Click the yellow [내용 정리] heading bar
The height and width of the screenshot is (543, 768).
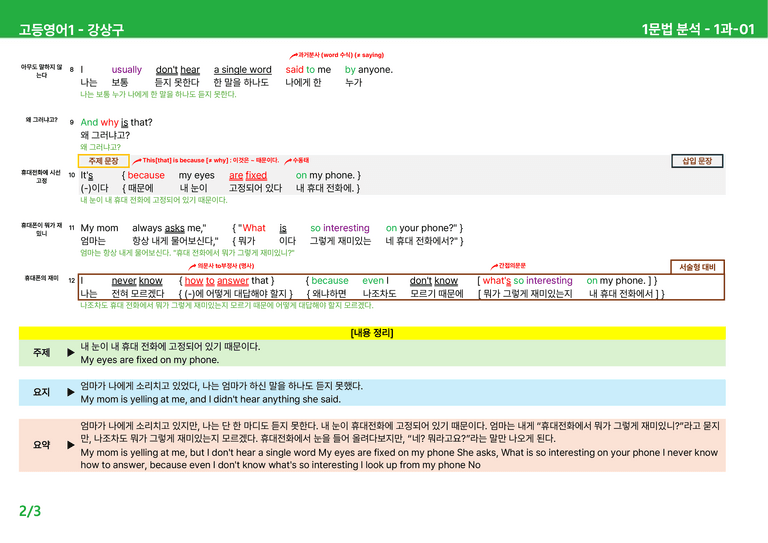(x=372, y=333)
